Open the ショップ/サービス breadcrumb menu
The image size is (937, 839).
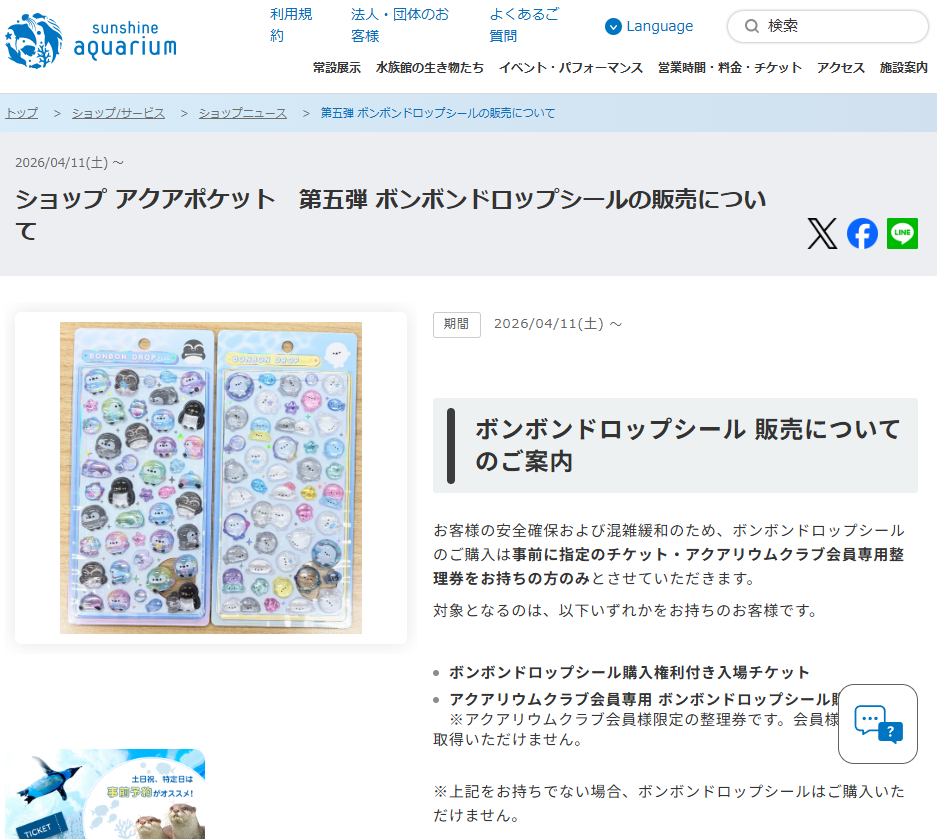click(x=117, y=113)
